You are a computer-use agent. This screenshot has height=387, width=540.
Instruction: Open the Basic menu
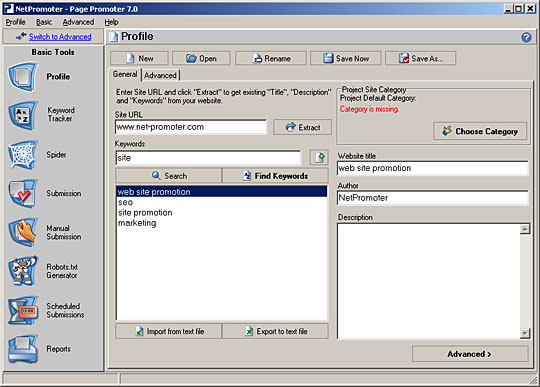pos(44,22)
